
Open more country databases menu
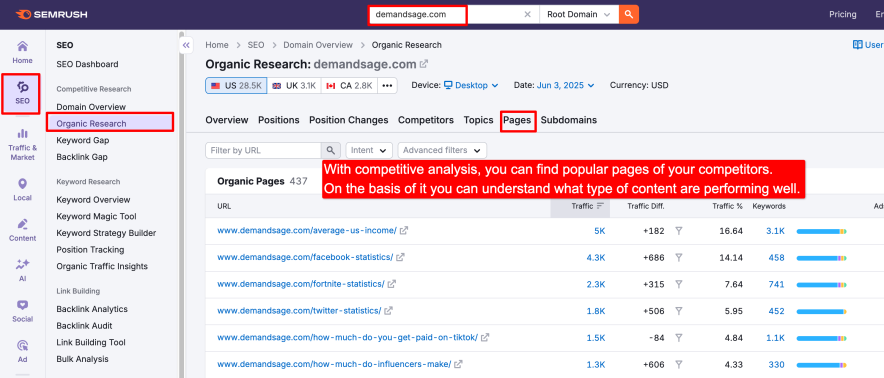tap(387, 86)
